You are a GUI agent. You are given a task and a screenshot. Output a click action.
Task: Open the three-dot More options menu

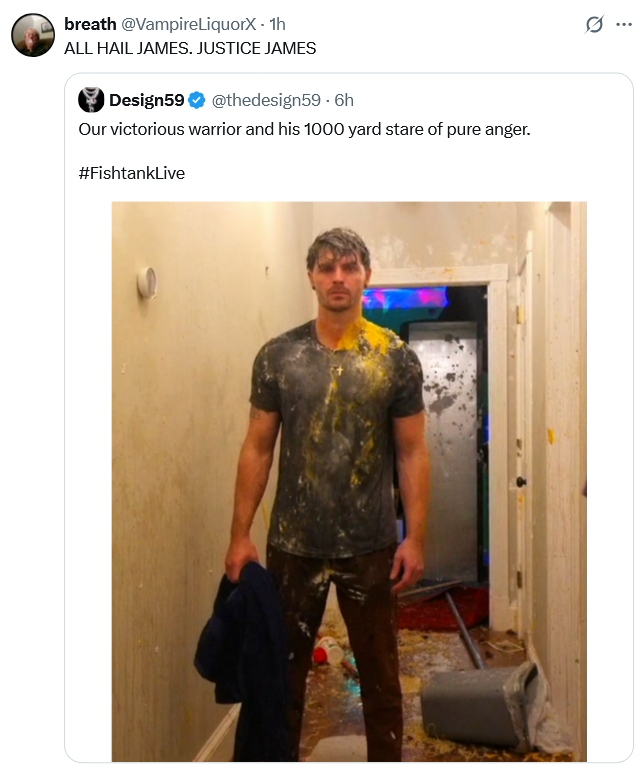point(624,24)
